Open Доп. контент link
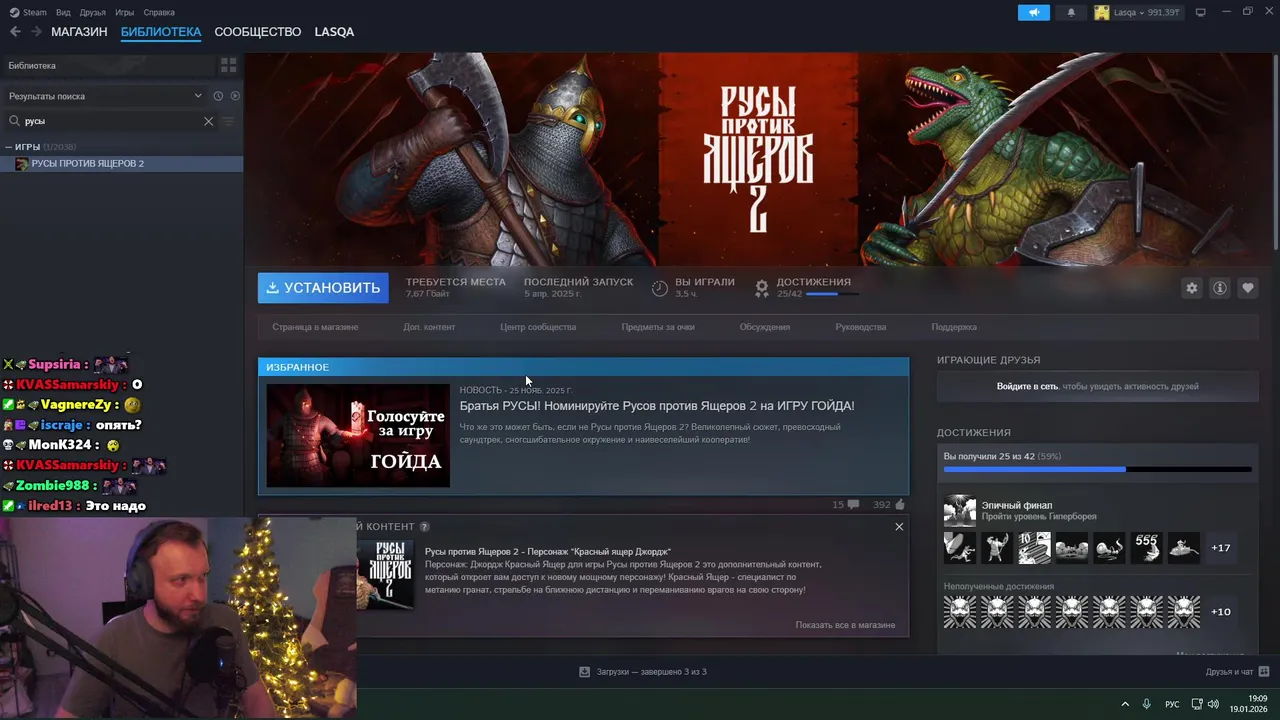The image size is (1280, 720). pos(429,327)
